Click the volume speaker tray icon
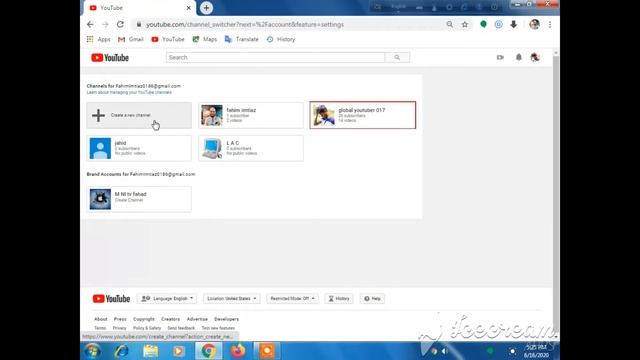Viewport: 640px width, 360px height. pyautogui.click(x=444, y=351)
